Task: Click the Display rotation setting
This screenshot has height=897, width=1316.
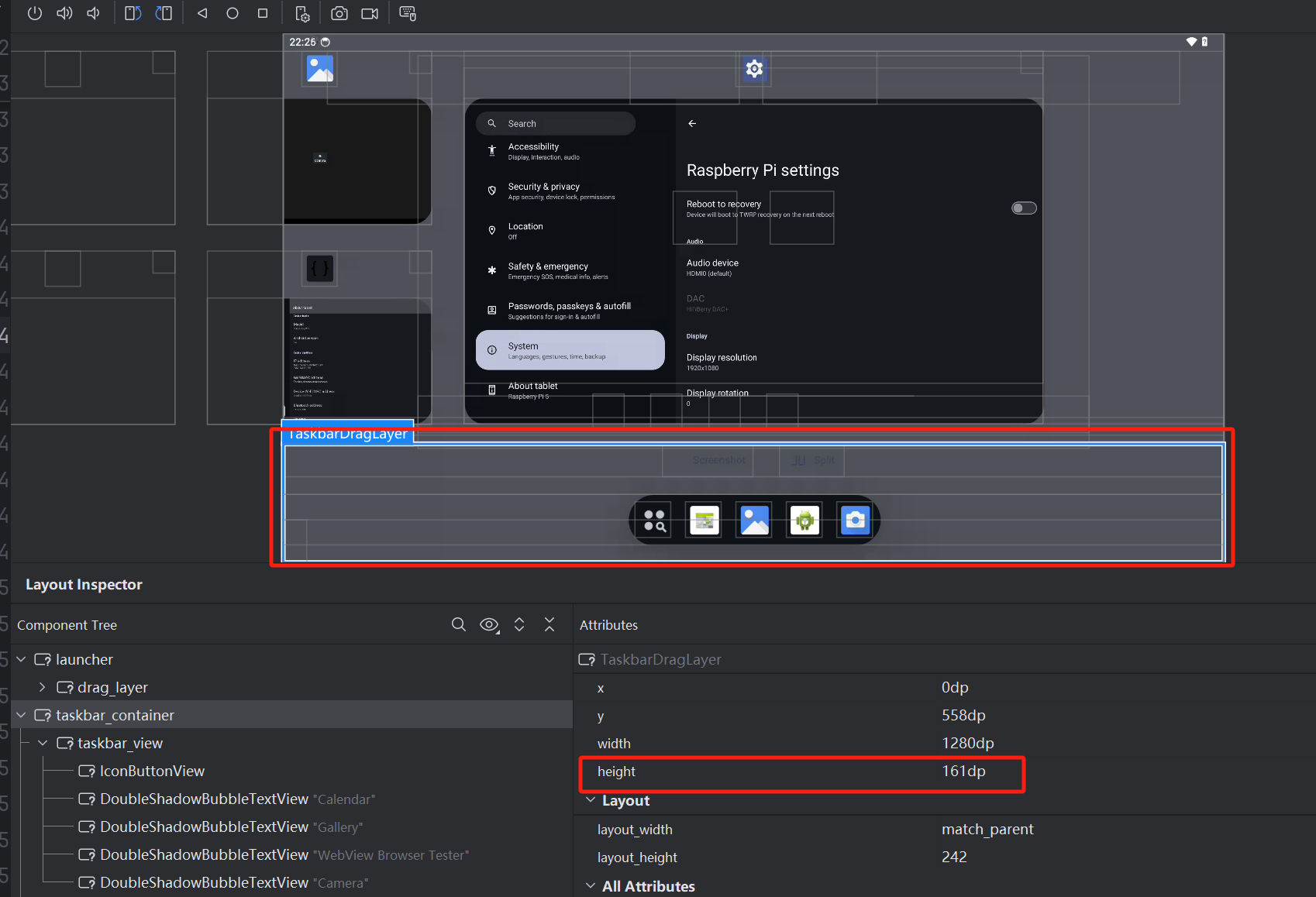Action: (x=718, y=397)
